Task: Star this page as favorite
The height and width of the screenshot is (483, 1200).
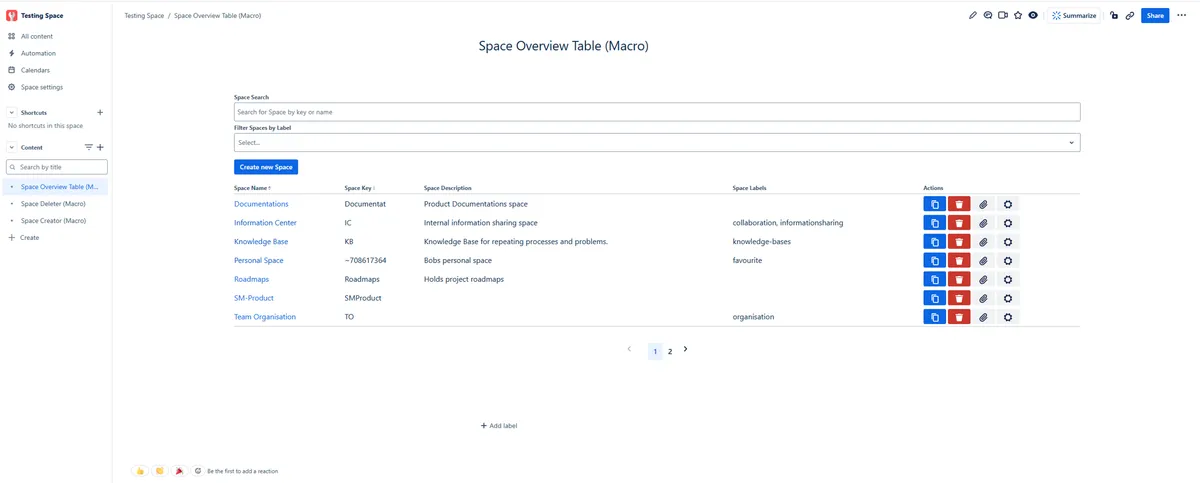Action: tap(1018, 15)
